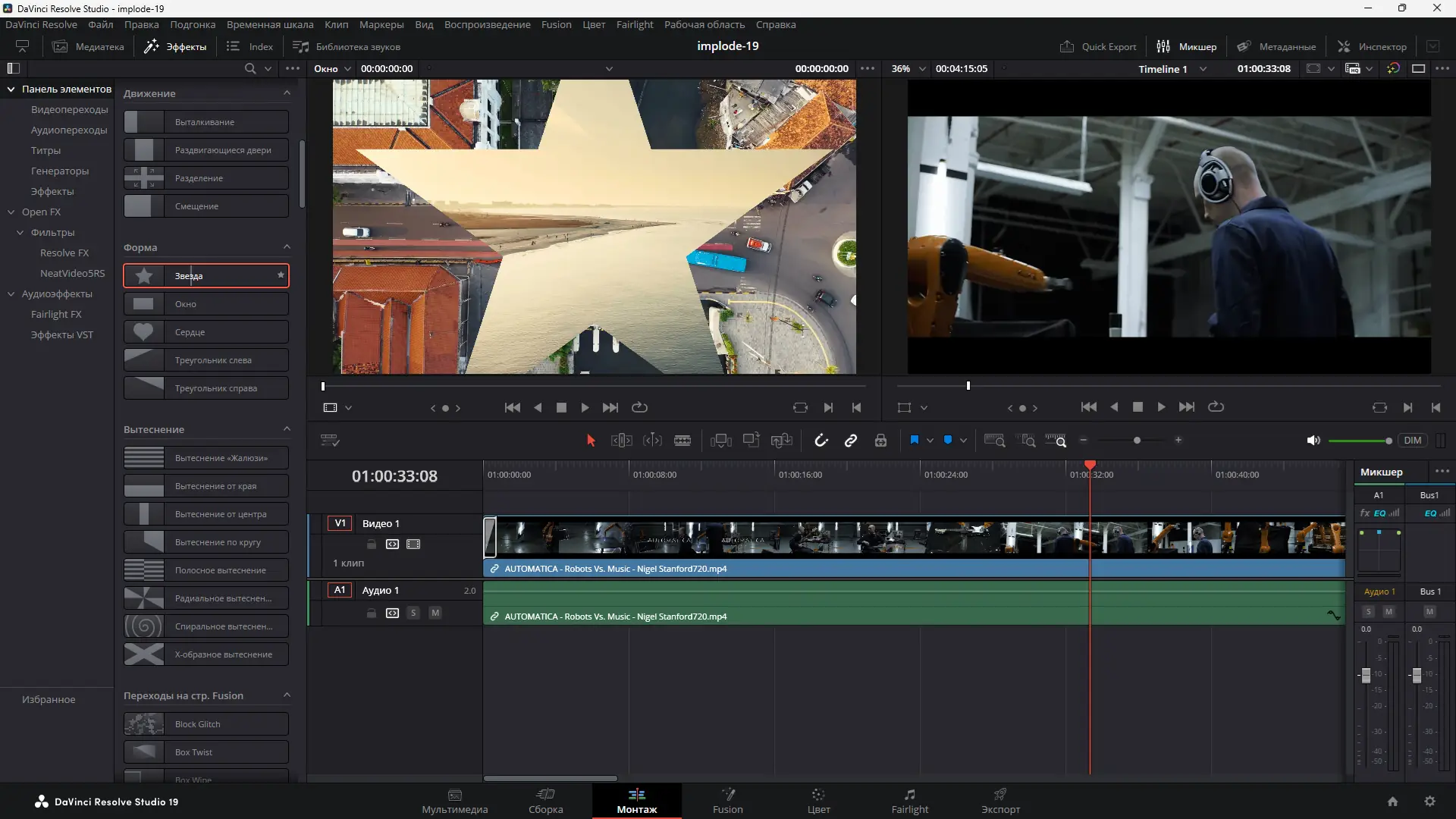The height and width of the screenshot is (819, 1456).
Task: Open the Sound Library panel
Action: [347, 46]
